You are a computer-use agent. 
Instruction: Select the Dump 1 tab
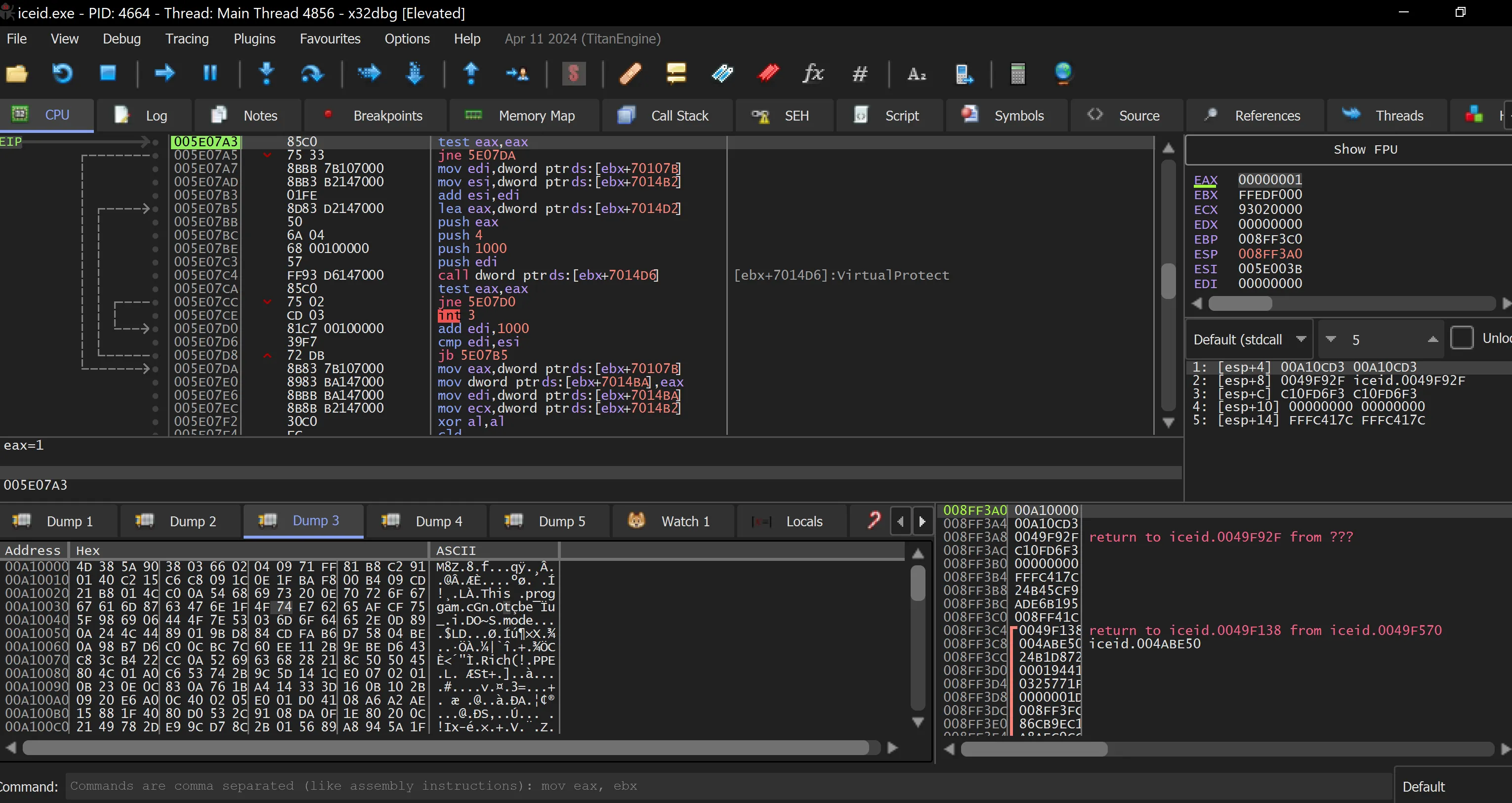click(59, 521)
